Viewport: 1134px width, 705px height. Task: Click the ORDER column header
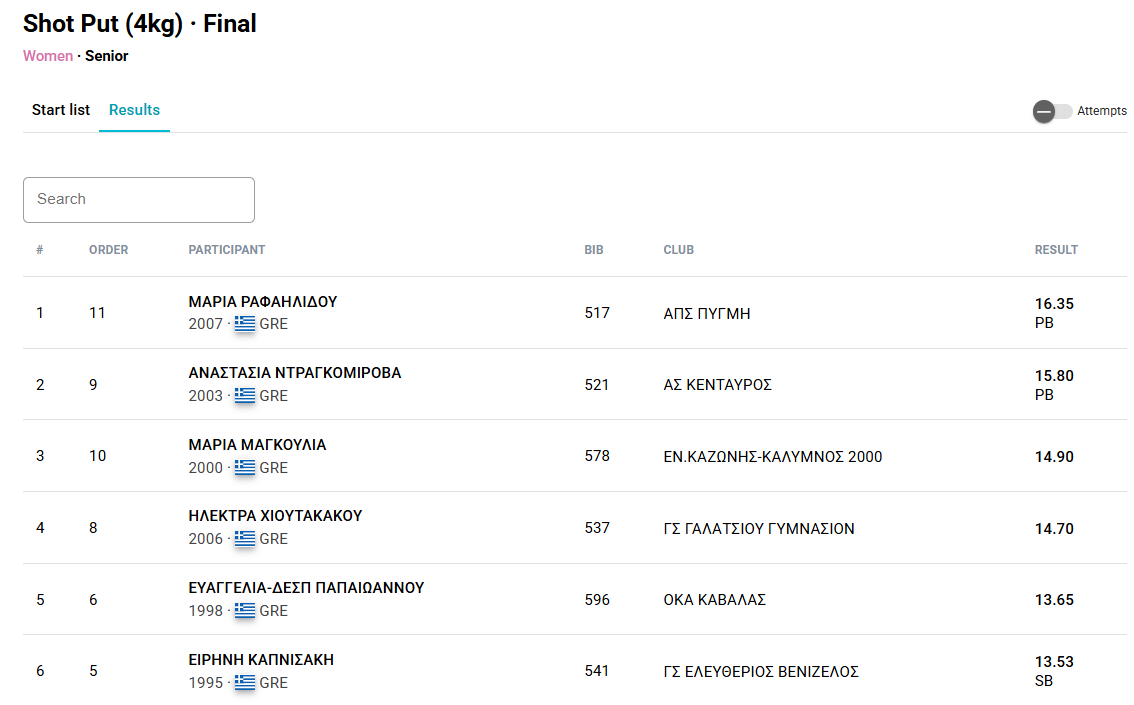pos(108,250)
